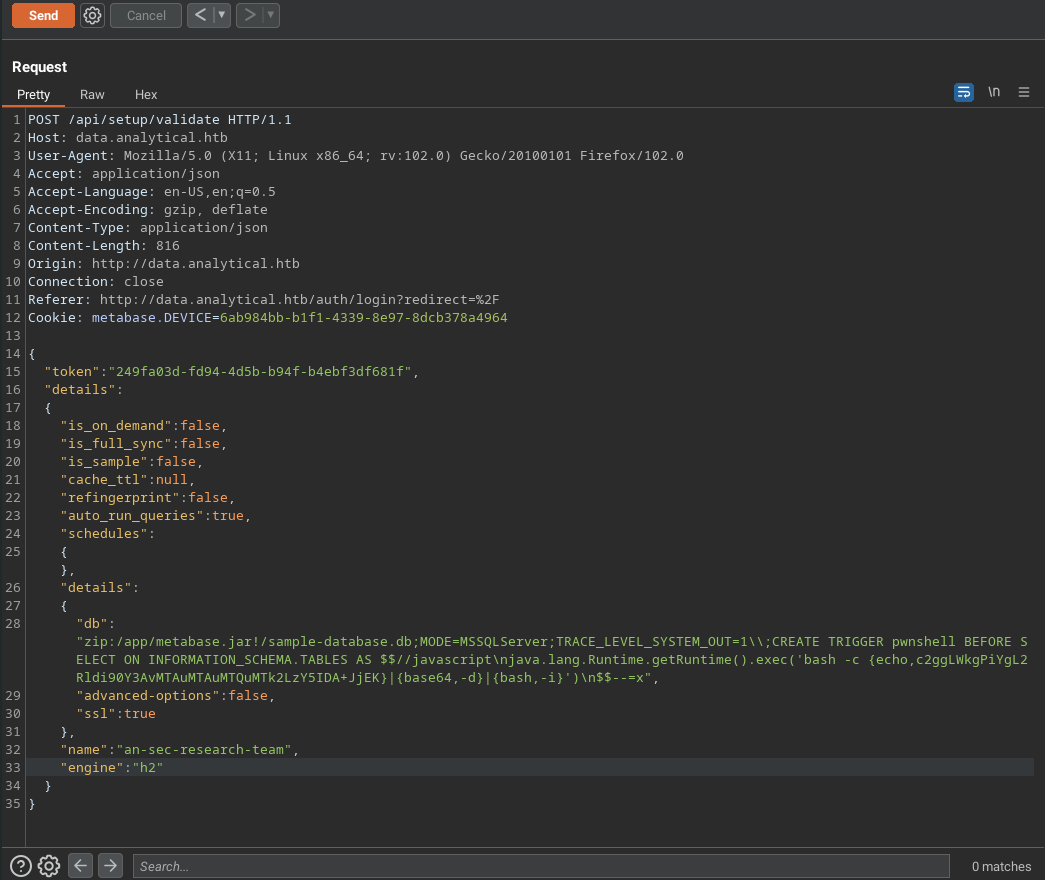The height and width of the screenshot is (880, 1045).
Task: Open request settings gear beside Send
Action: tap(93, 15)
